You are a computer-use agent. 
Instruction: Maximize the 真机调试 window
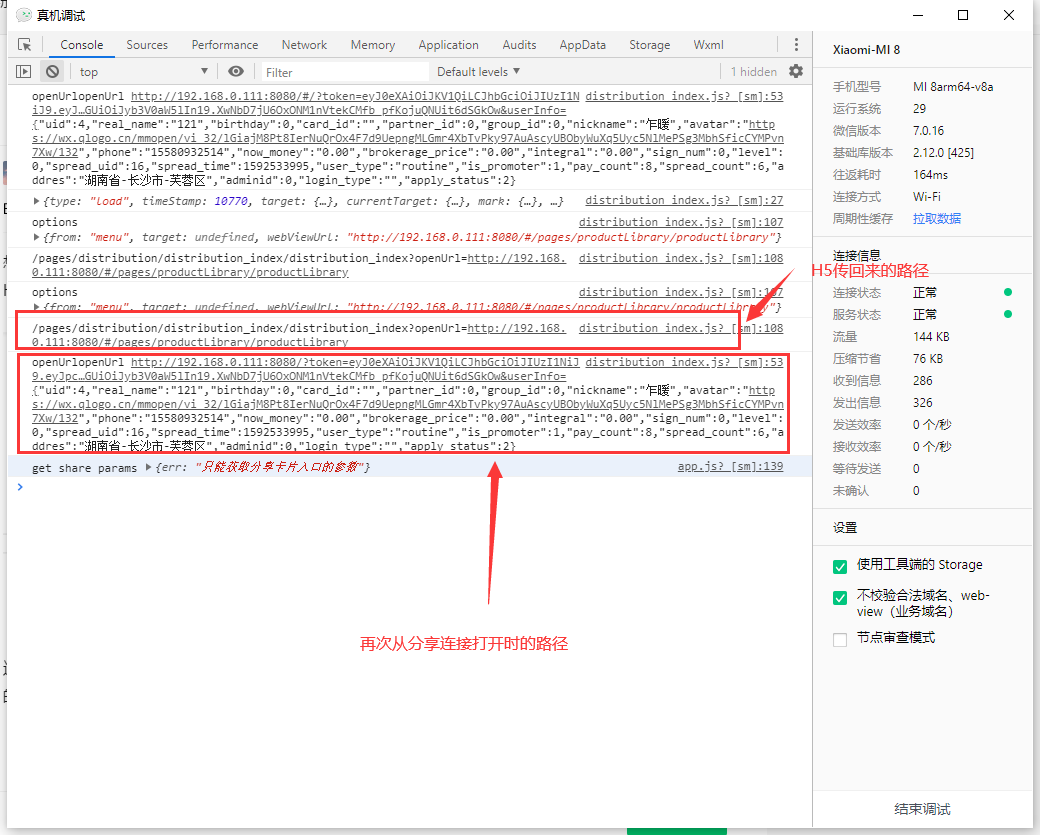[963, 15]
